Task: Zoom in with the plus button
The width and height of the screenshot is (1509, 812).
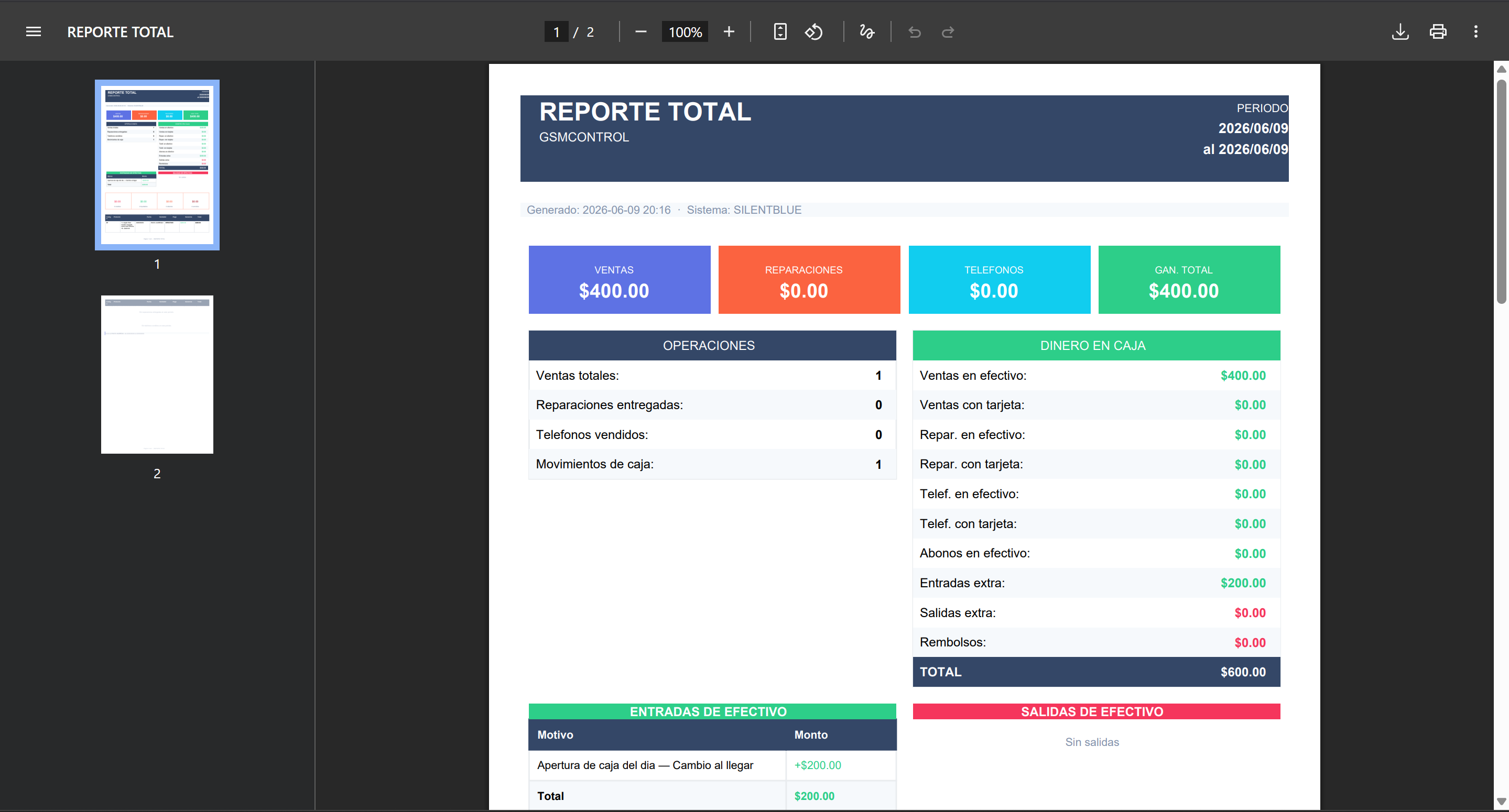Action: pyautogui.click(x=729, y=31)
